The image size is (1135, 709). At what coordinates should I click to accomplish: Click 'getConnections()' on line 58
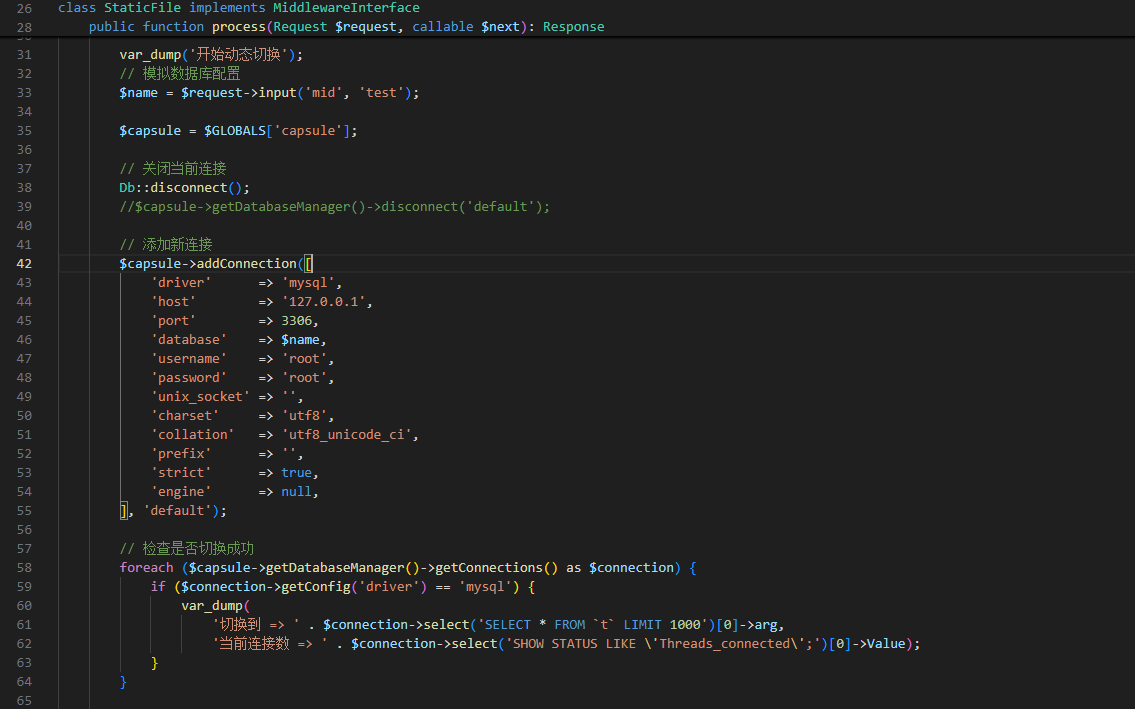497,568
